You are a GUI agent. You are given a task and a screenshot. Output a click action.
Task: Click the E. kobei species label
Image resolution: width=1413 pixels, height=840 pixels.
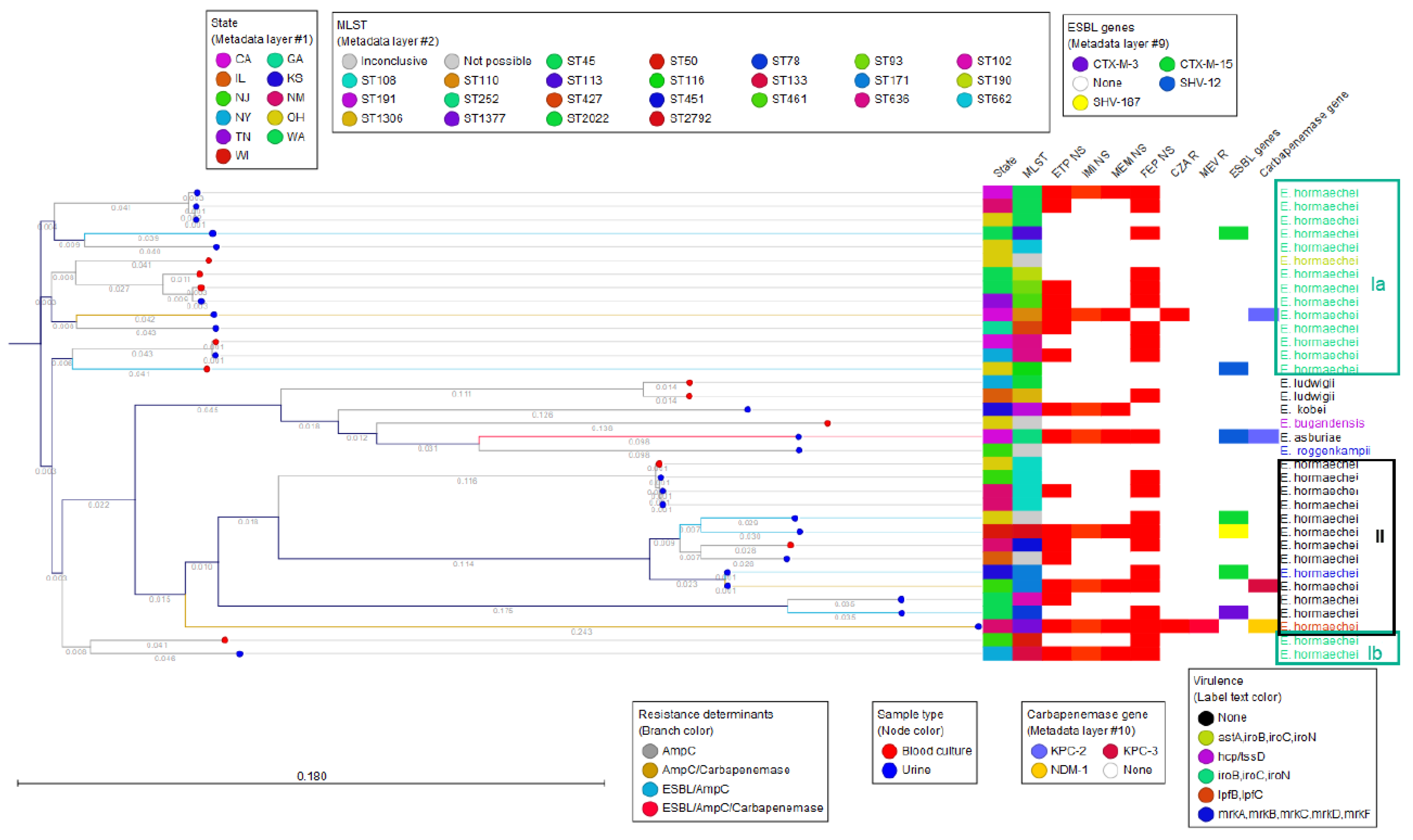coord(1303,409)
